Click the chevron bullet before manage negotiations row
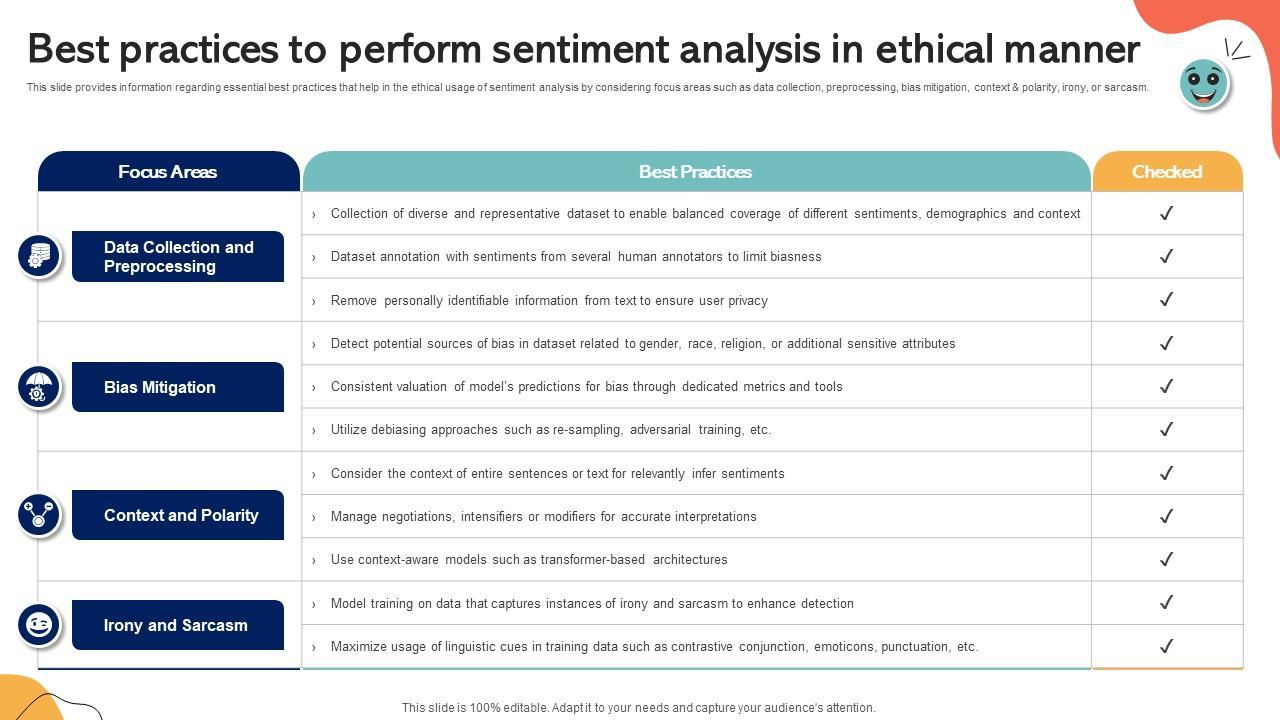1280x720 pixels. [314, 517]
